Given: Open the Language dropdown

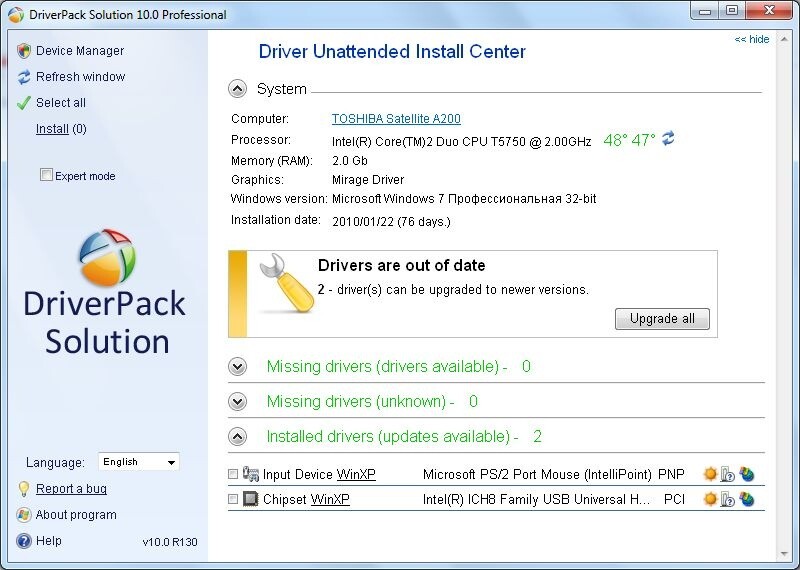Looking at the screenshot, I should coord(139,462).
